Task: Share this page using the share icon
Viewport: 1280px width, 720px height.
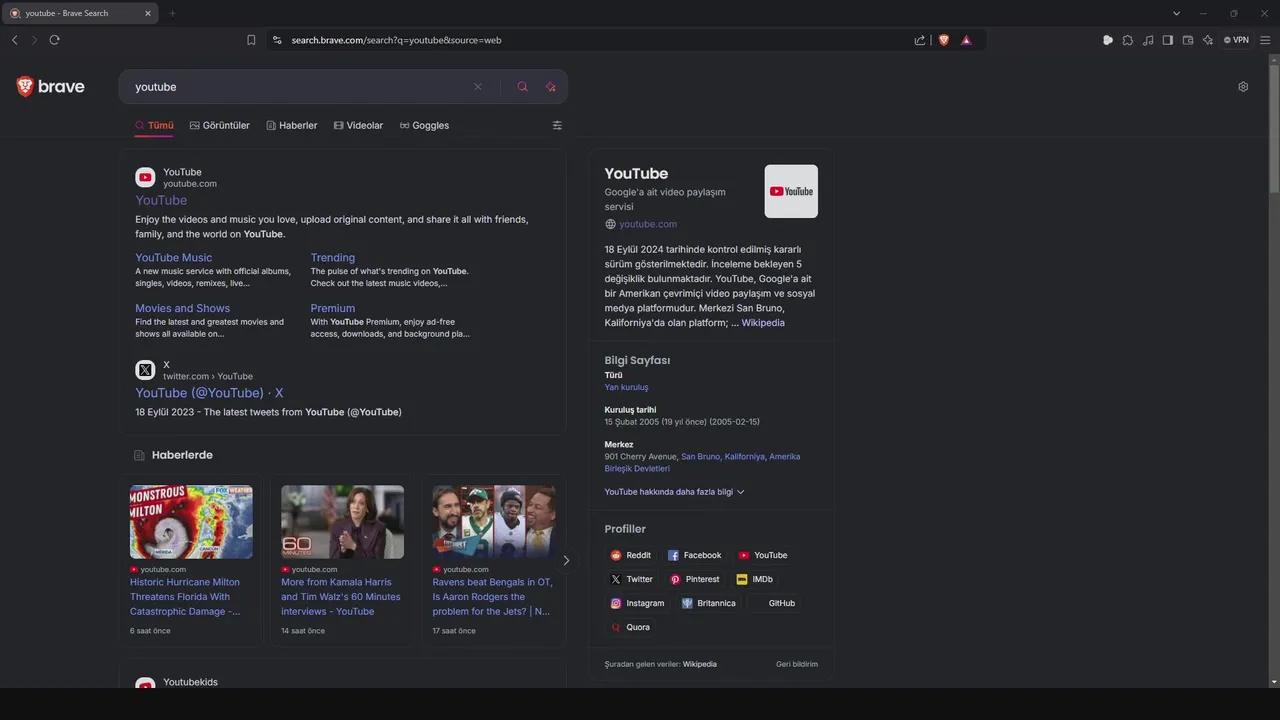Action: [x=920, y=40]
